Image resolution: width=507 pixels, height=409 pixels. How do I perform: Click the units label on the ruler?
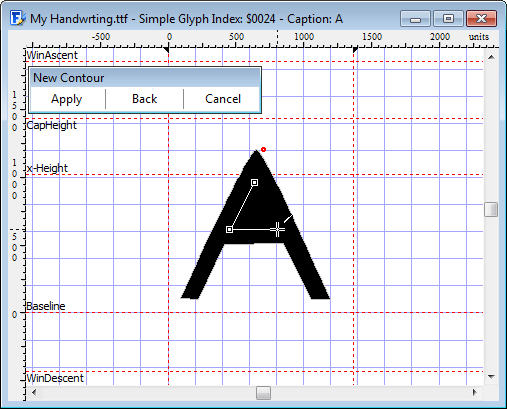(x=479, y=37)
